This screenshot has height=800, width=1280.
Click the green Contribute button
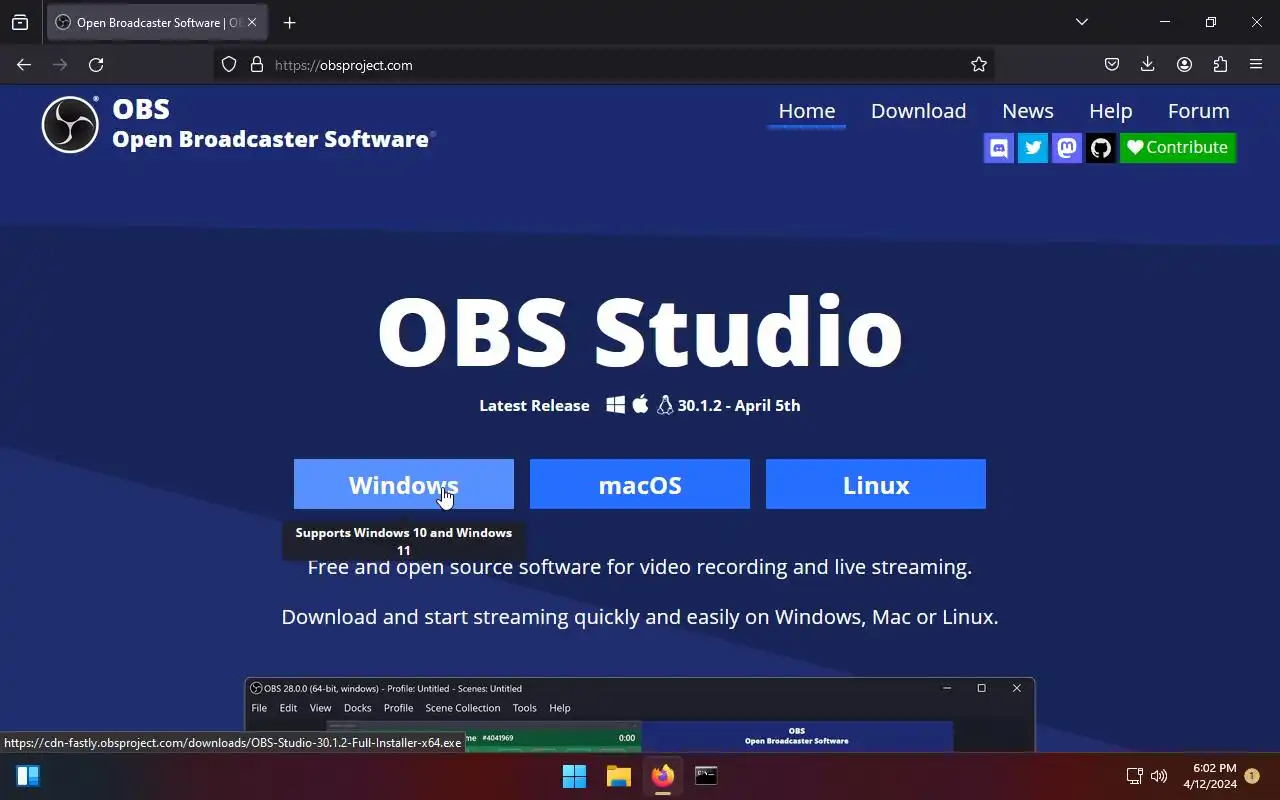(1178, 148)
